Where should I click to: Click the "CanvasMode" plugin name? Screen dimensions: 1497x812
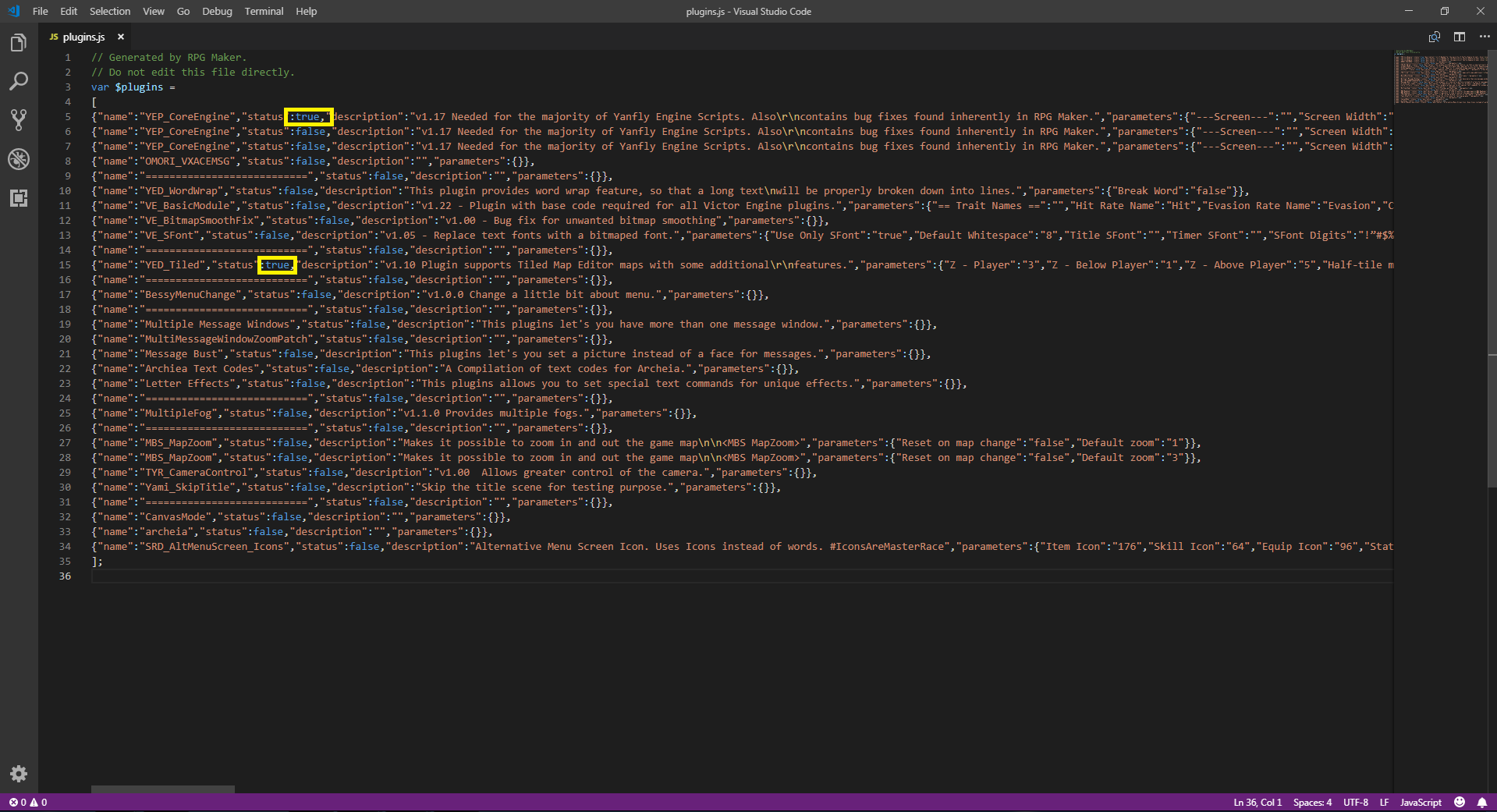(x=175, y=517)
